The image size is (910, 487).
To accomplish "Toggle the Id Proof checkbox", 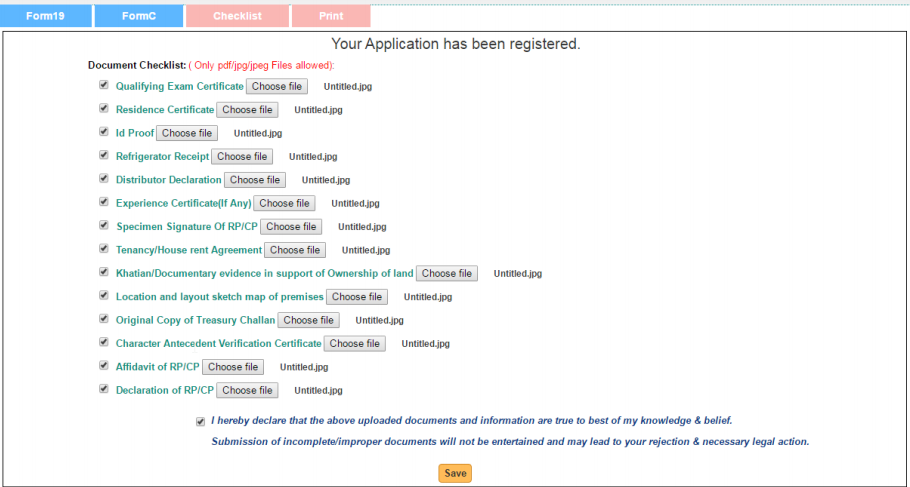I will pyautogui.click(x=103, y=132).
